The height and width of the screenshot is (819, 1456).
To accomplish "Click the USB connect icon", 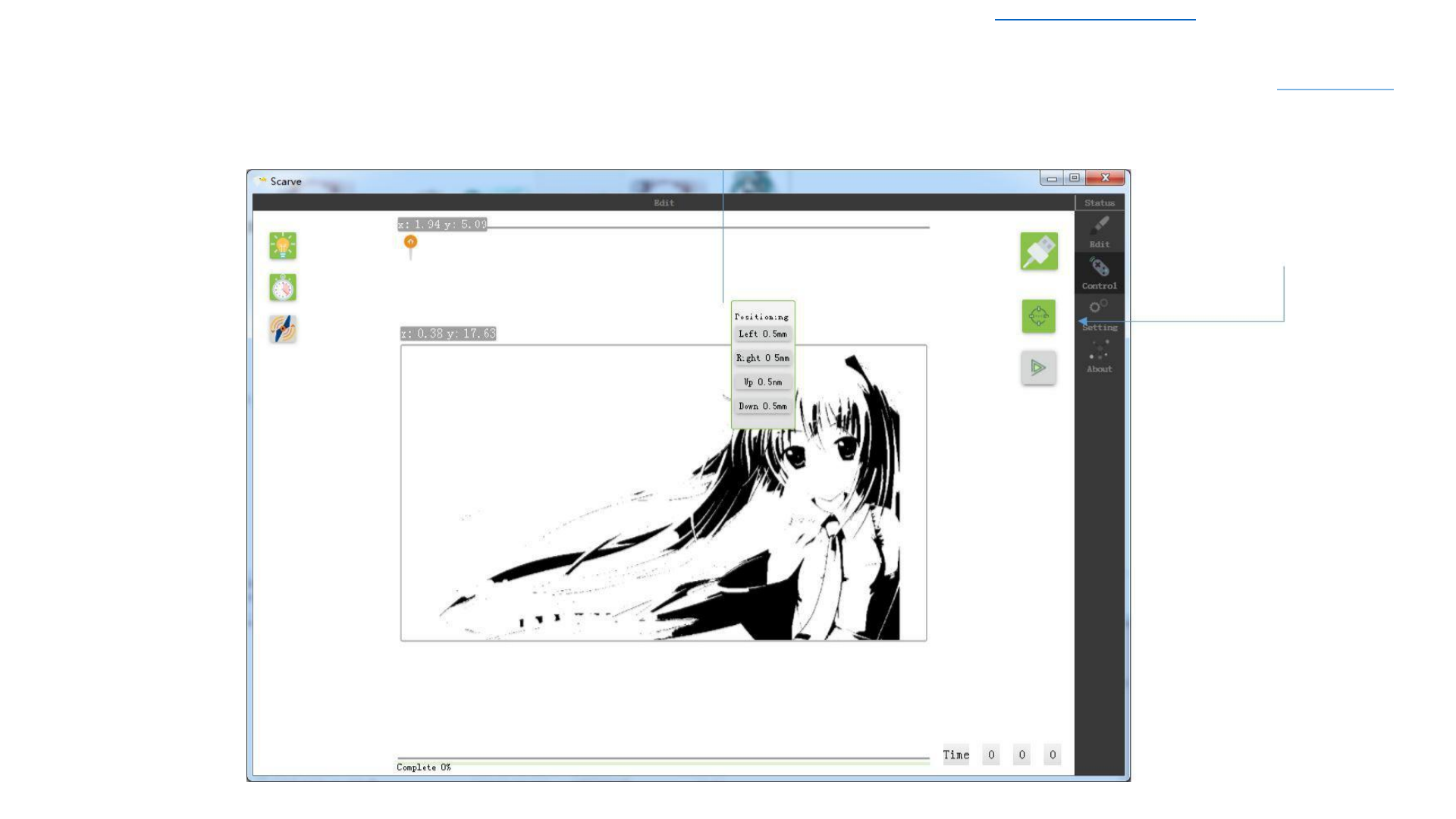I will pos(1038,251).
